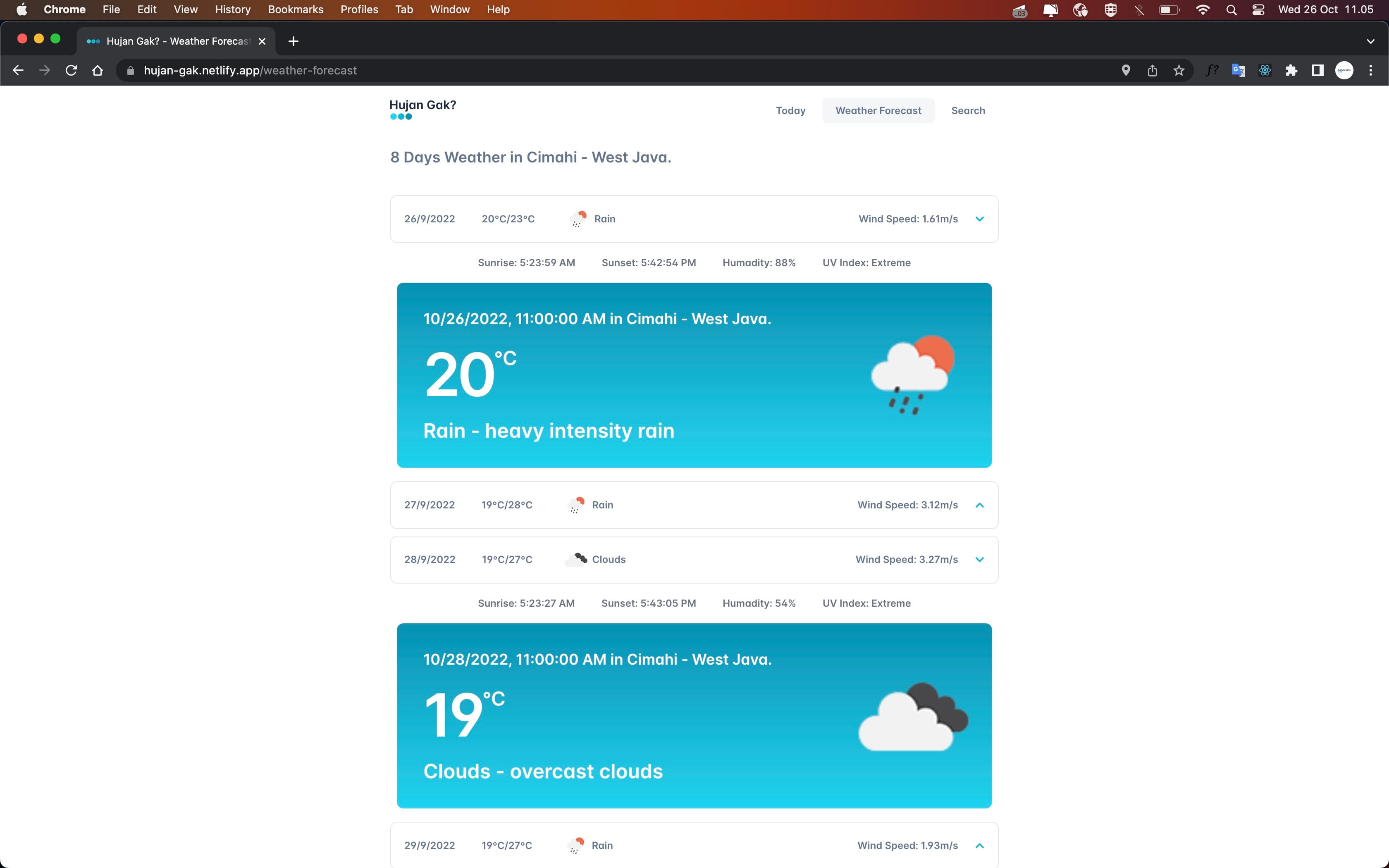Click the rain icon in 29/9/2022 row

(576, 846)
